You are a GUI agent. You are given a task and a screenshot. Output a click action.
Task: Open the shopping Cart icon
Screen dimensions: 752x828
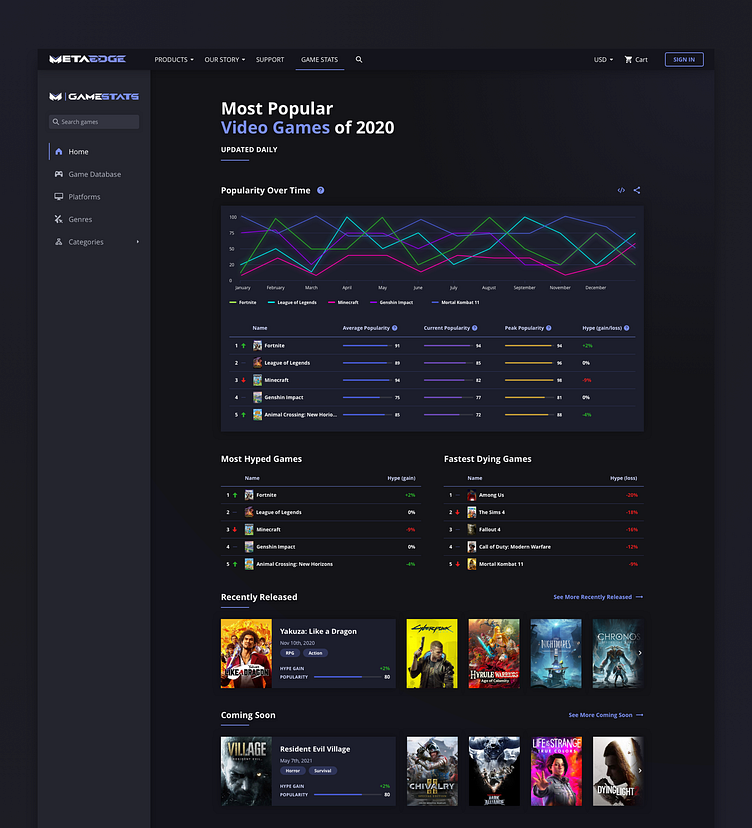628,60
